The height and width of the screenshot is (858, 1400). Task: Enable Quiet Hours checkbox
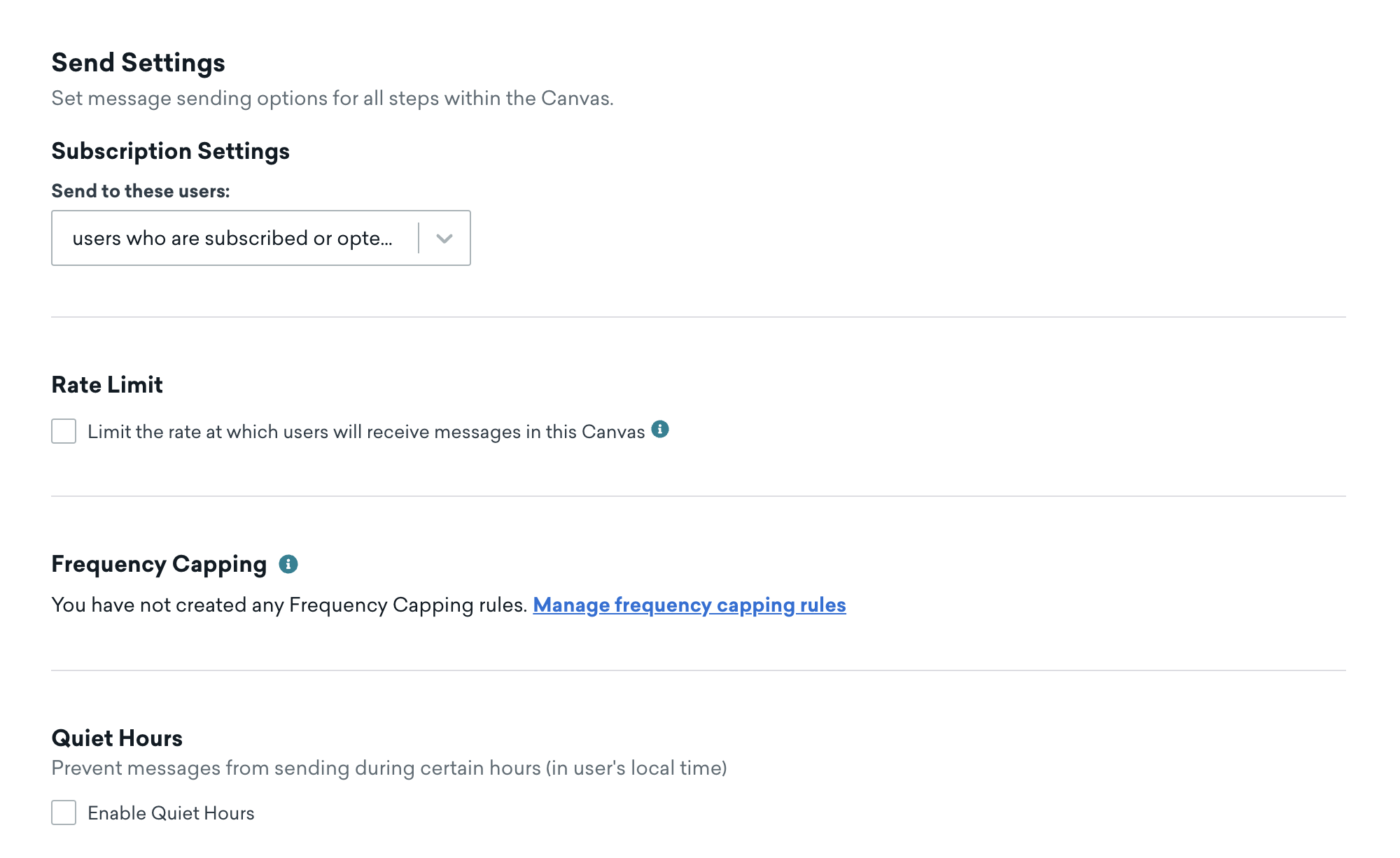click(x=63, y=812)
